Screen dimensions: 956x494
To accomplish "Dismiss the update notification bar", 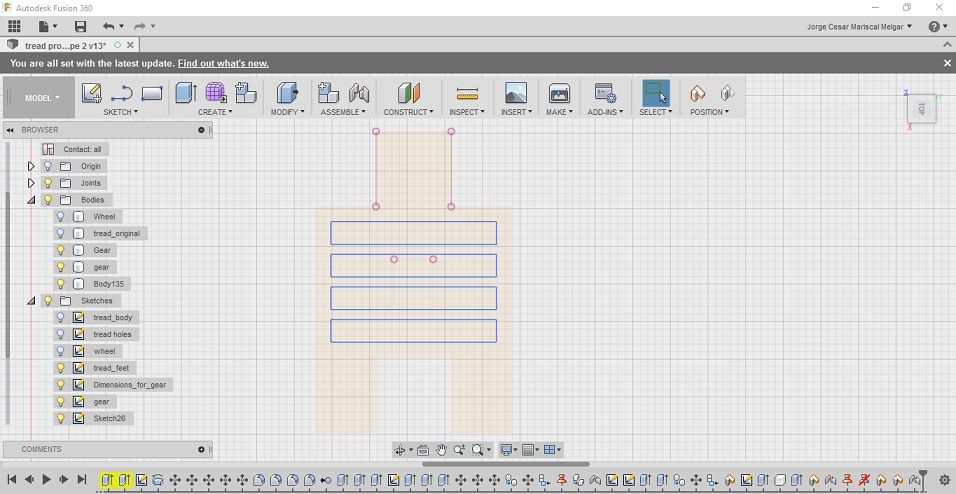I will click(947, 63).
